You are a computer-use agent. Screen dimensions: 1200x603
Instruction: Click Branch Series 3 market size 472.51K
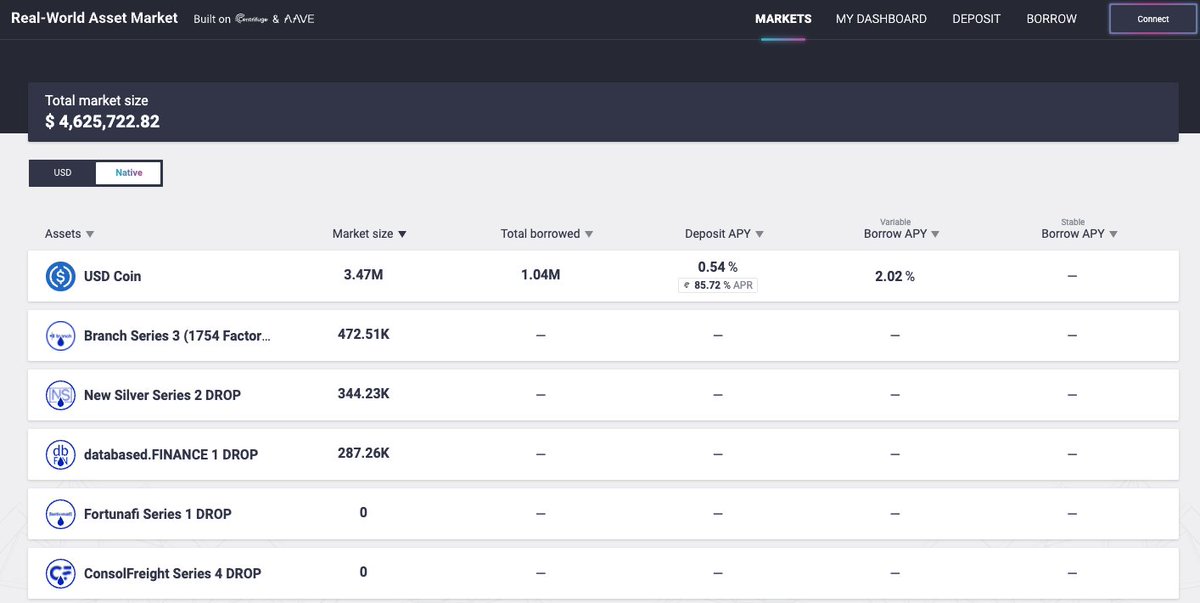pos(363,334)
